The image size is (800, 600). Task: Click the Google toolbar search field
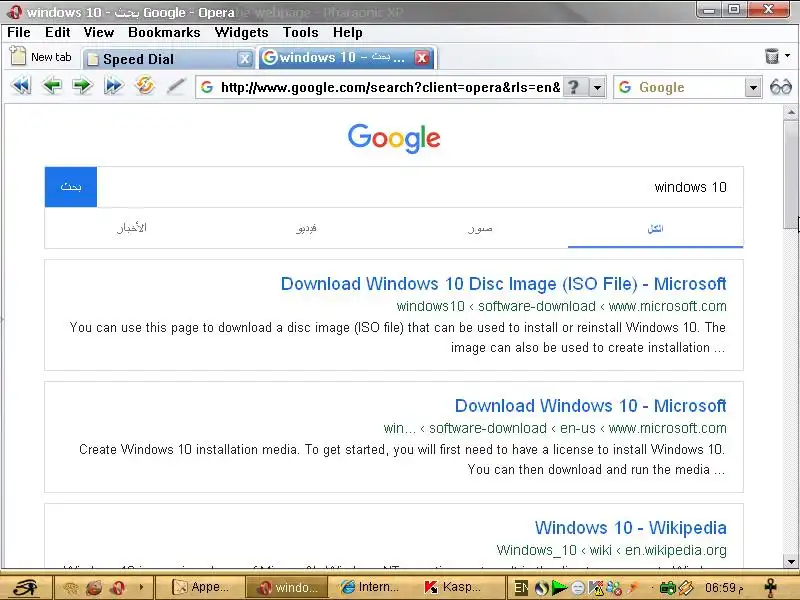[689, 88]
